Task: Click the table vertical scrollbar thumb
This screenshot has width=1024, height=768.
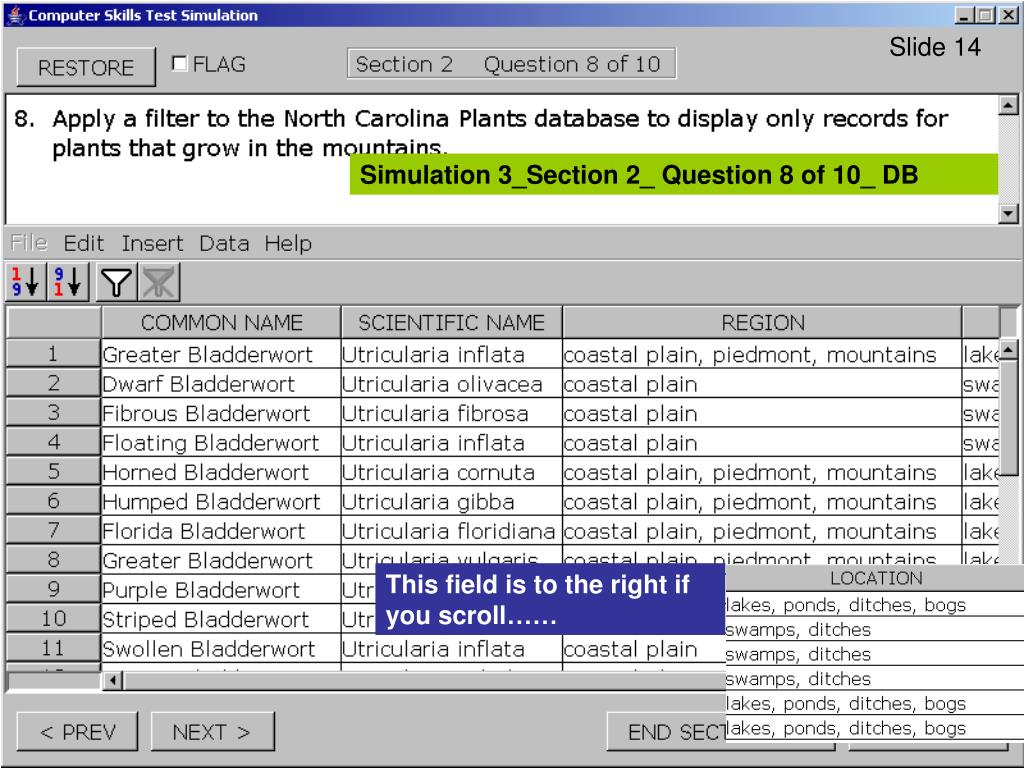Action: click(1009, 417)
